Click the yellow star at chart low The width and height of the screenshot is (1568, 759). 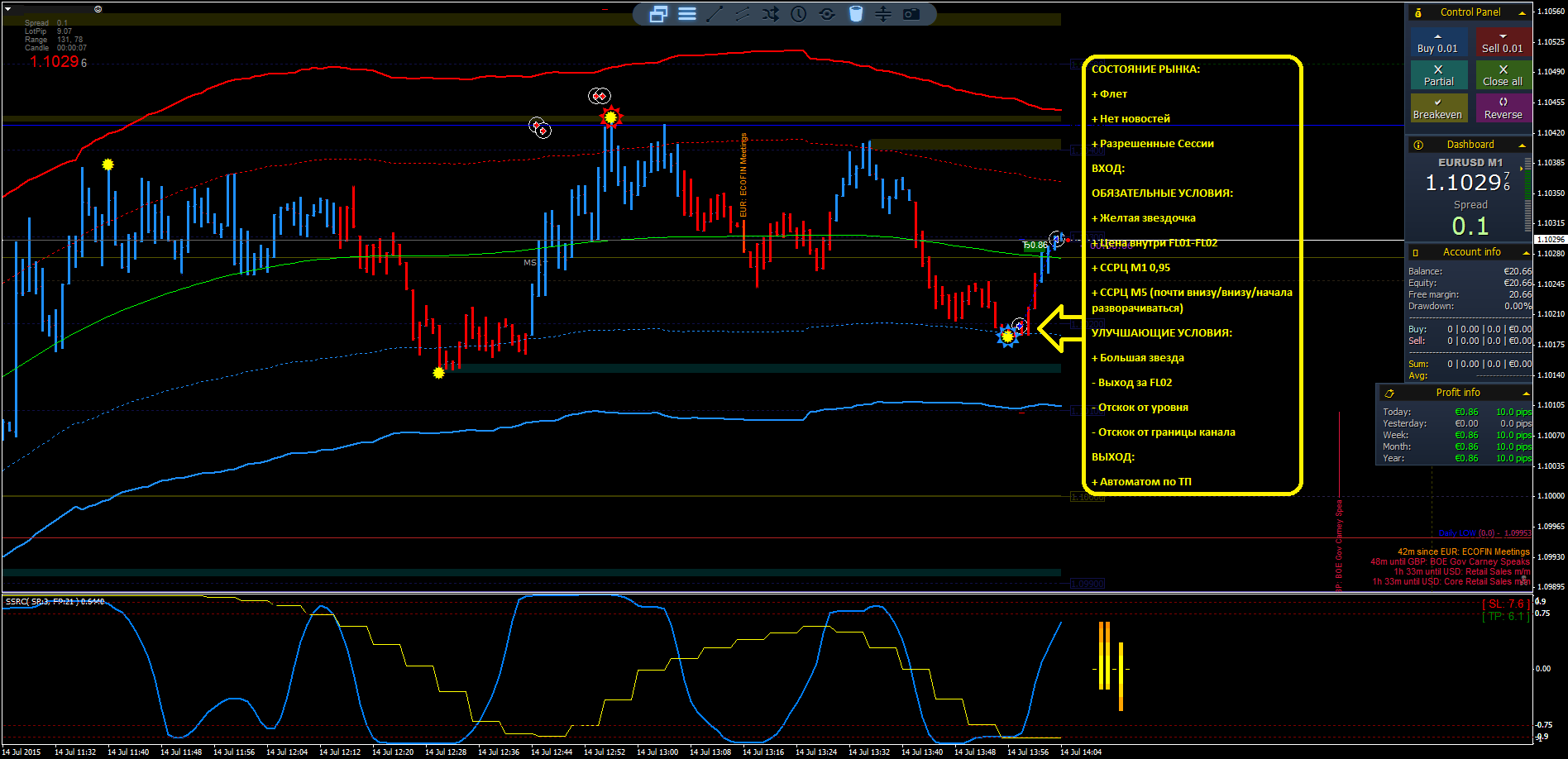[x=438, y=373]
